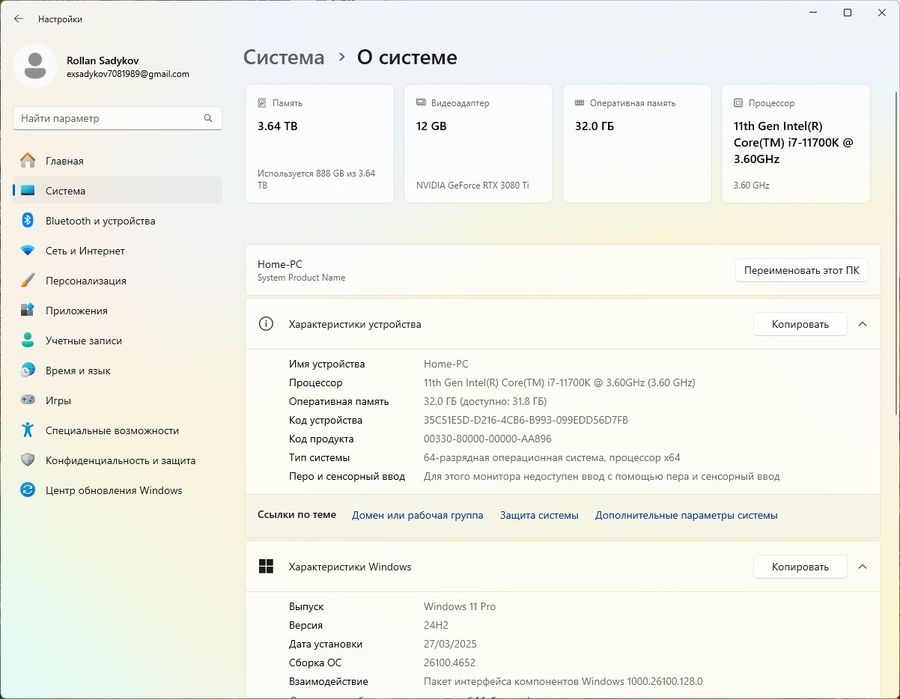Open Игры settings page
This screenshot has width=900, height=699.
click(117, 400)
